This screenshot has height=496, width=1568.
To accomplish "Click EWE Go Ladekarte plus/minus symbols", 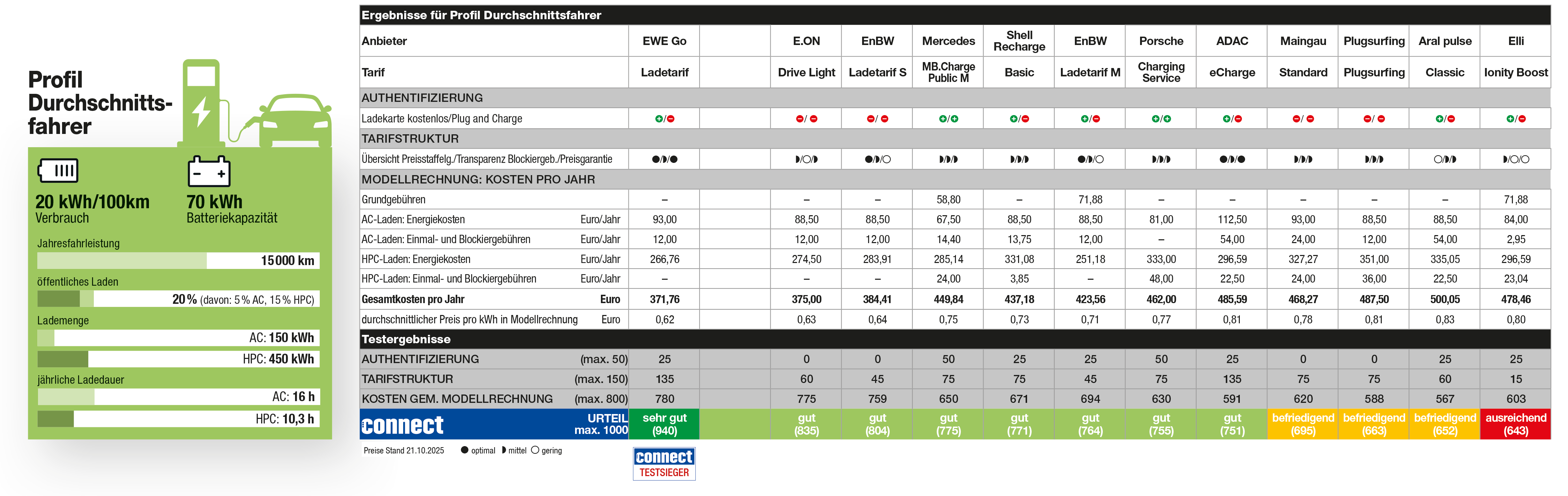I will click(x=664, y=119).
